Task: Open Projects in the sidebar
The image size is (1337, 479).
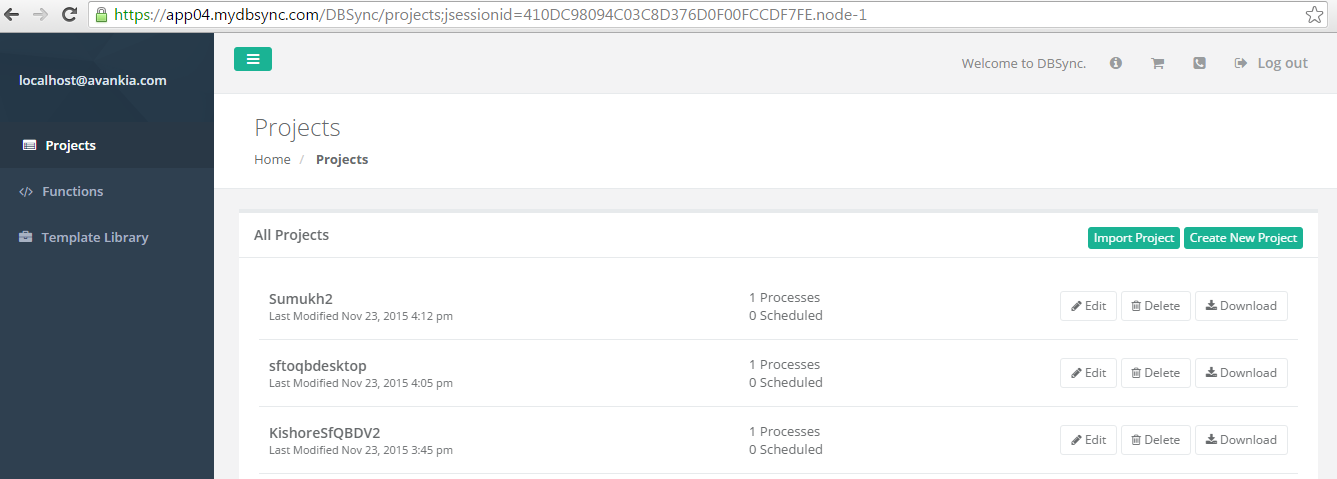Action: [70, 145]
